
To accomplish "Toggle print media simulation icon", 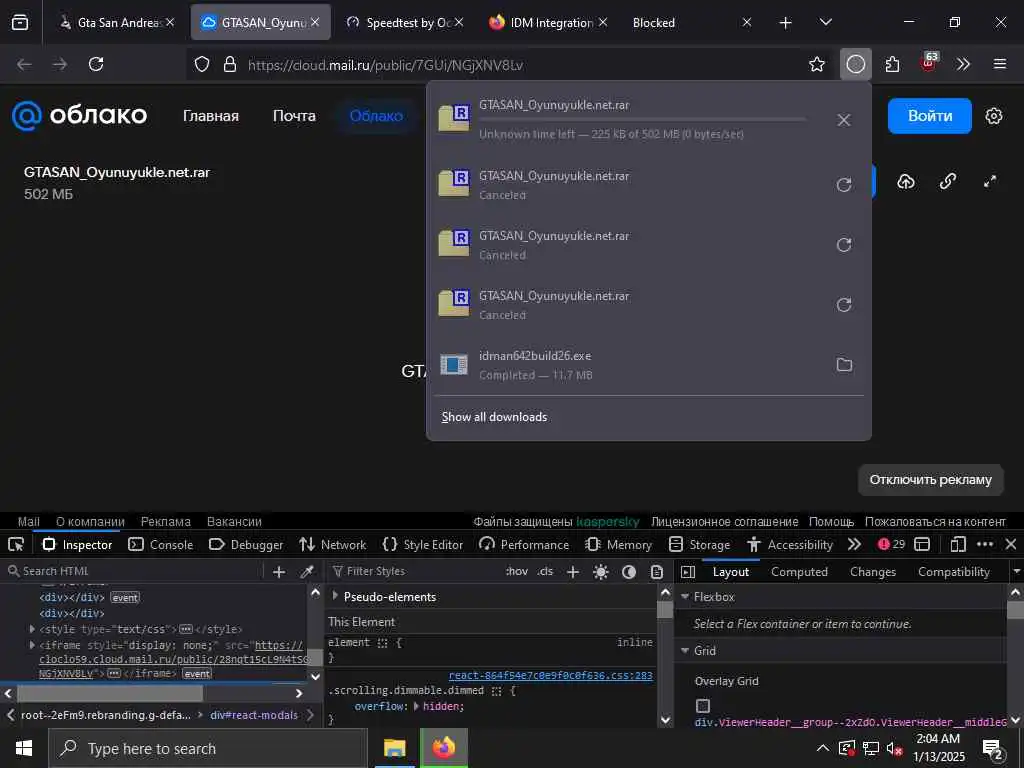I will pos(657,572).
